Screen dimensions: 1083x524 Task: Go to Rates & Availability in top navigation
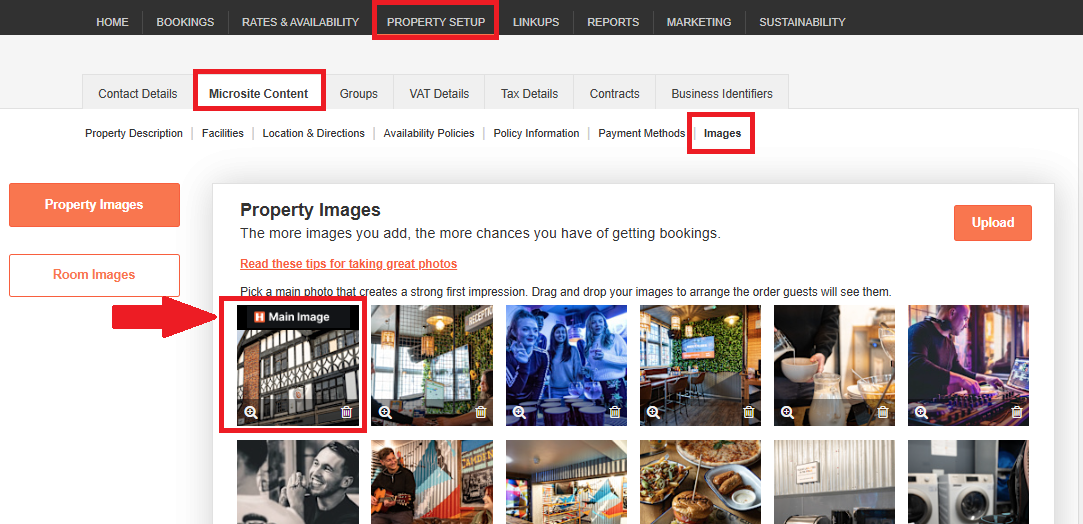(300, 22)
